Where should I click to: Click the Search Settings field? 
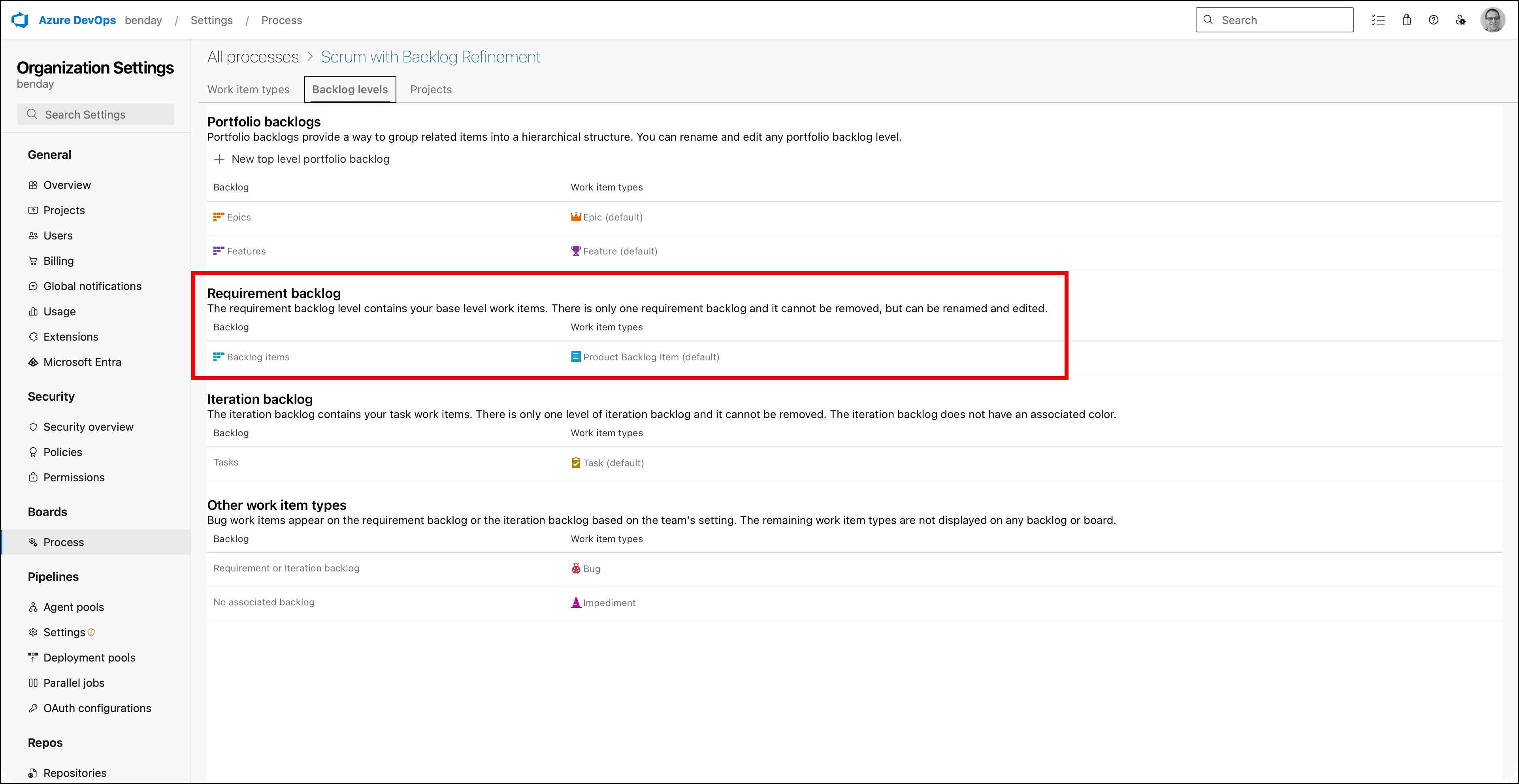(x=96, y=114)
